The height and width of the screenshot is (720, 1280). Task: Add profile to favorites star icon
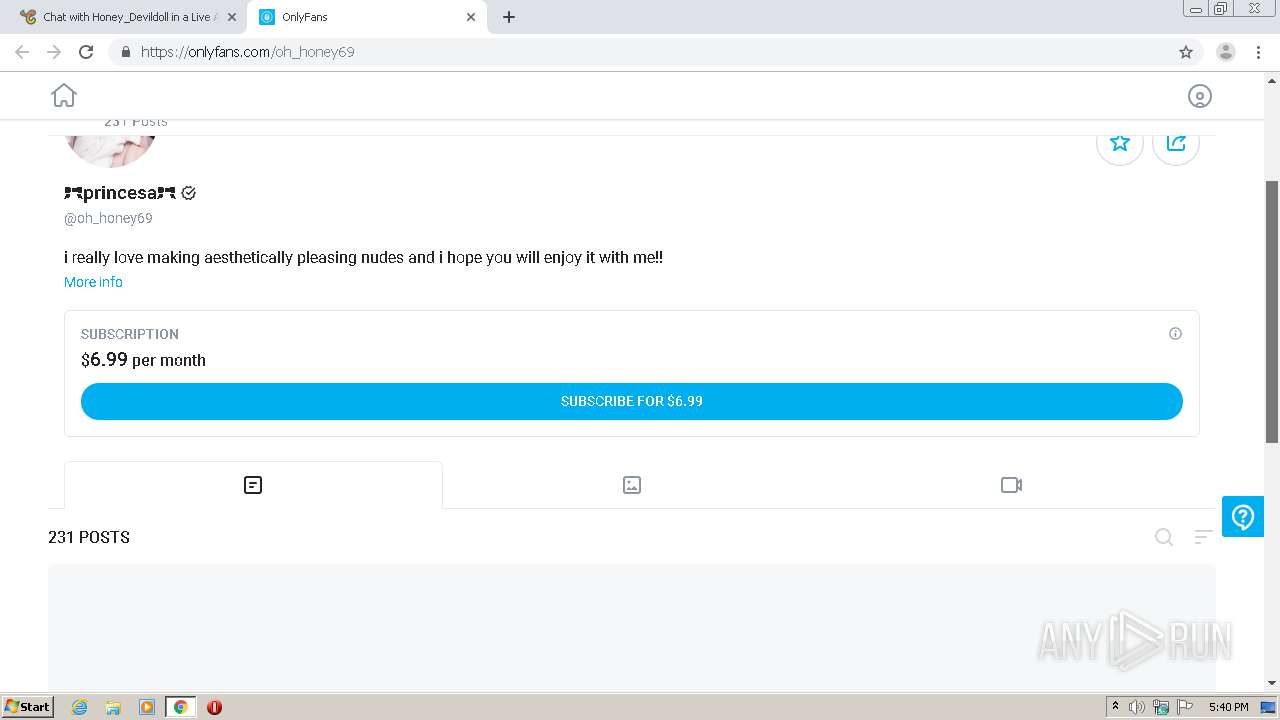click(1120, 143)
